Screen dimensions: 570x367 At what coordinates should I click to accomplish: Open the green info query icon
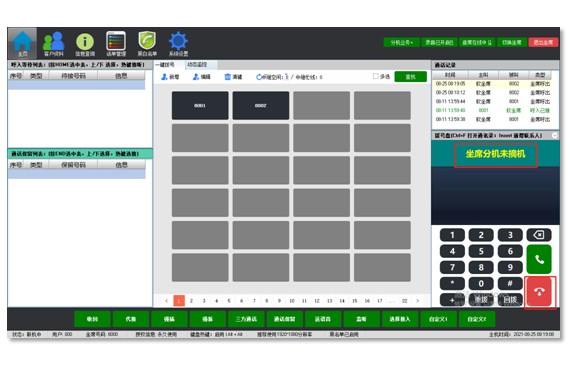(x=85, y=42)
